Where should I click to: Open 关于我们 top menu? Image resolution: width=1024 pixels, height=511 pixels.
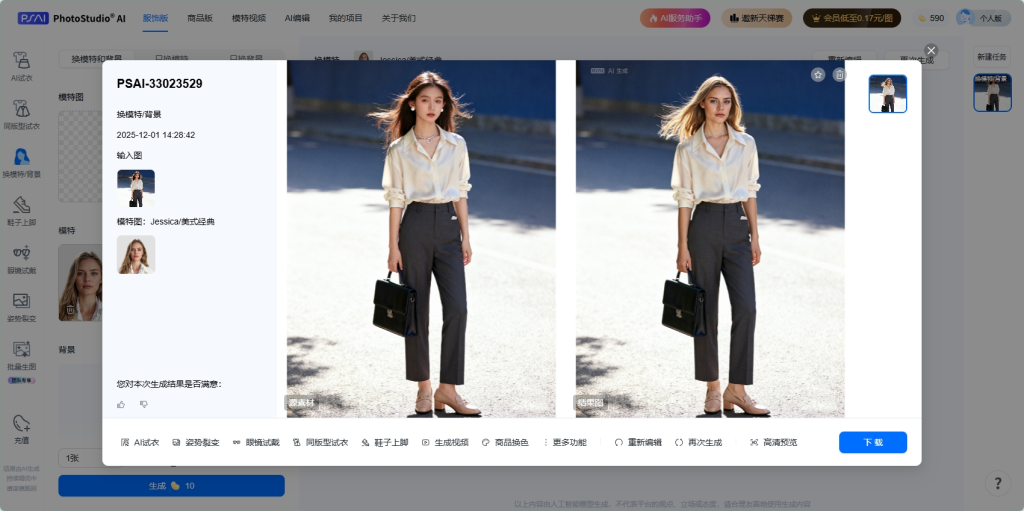click(x=398, y=18)
